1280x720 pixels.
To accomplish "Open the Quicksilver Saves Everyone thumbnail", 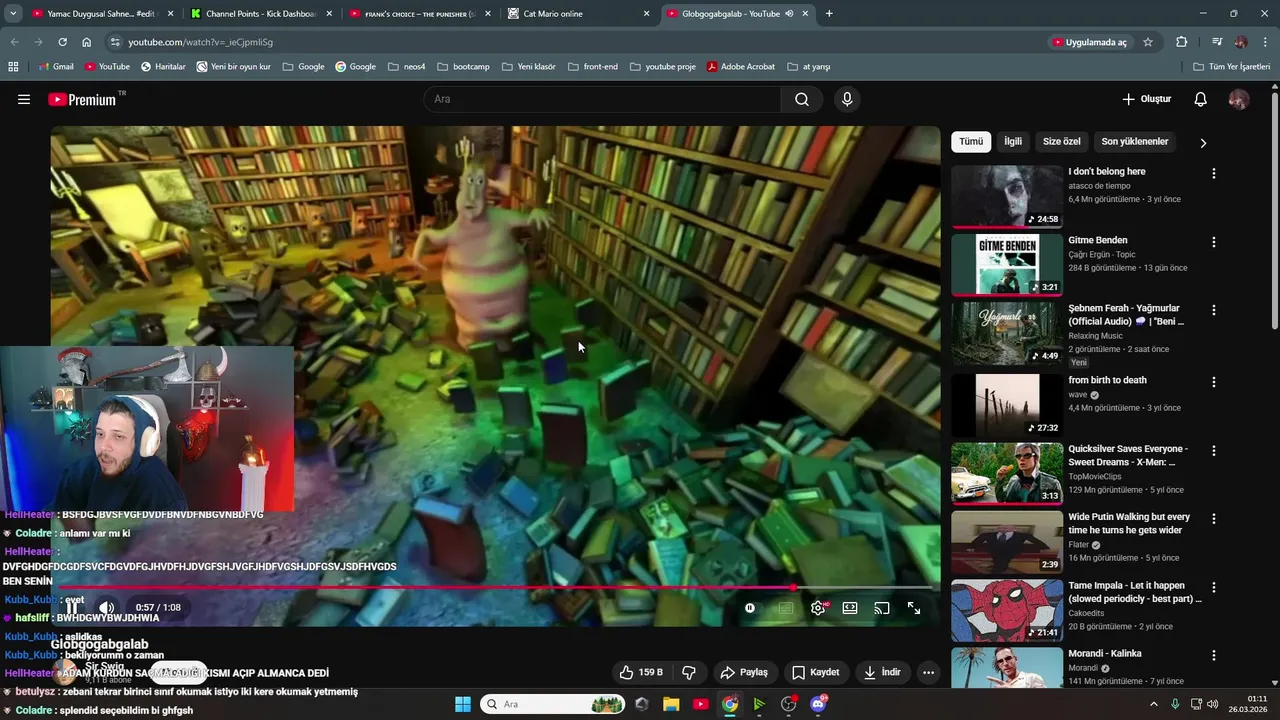I will (1007, 473).
